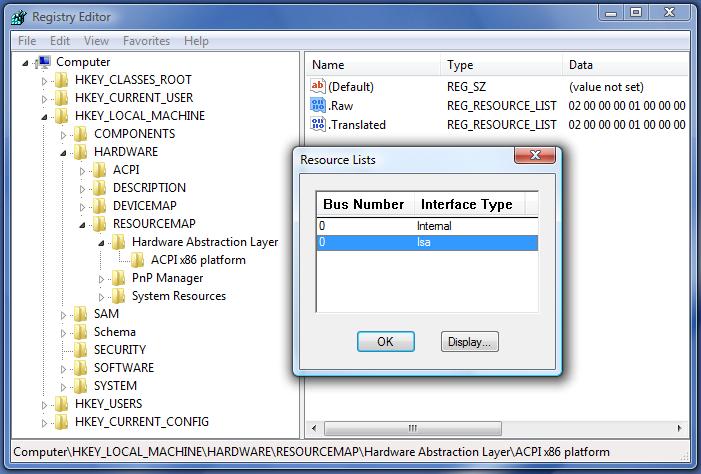Expand the COMPONENTS key

click(x=63, y=135)
